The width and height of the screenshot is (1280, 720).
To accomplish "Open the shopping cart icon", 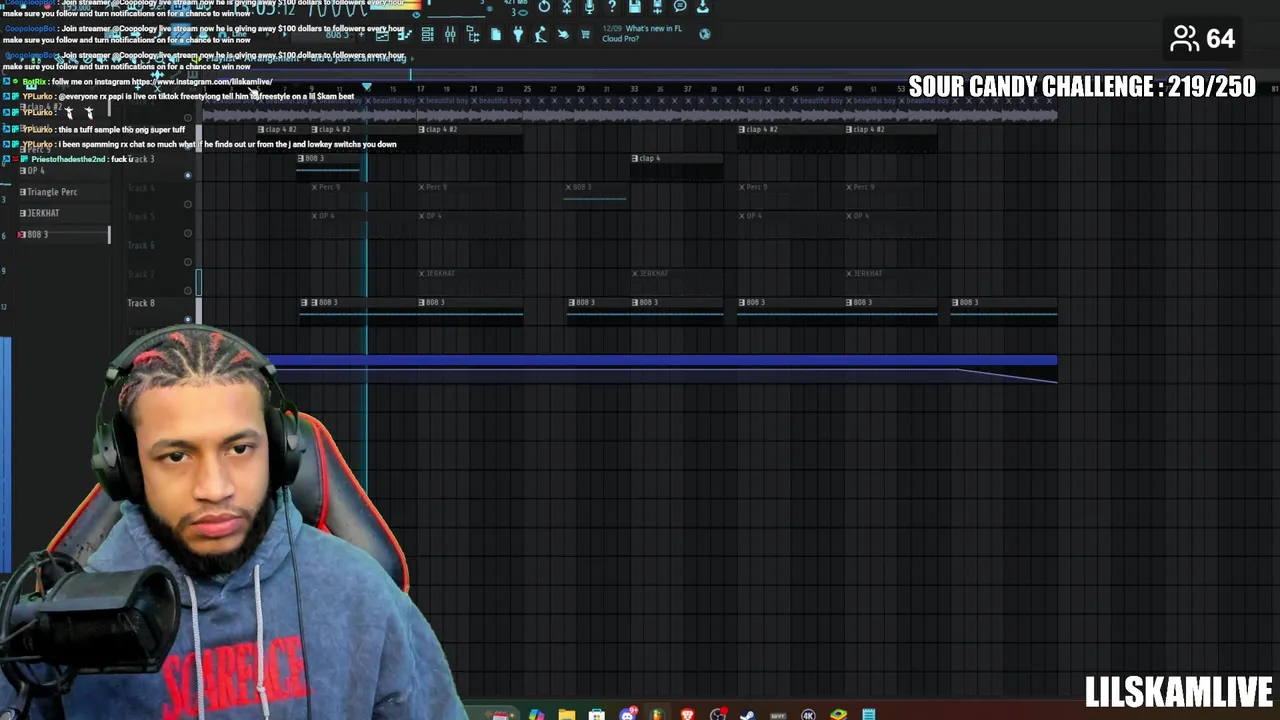I will tap(585, 34).
